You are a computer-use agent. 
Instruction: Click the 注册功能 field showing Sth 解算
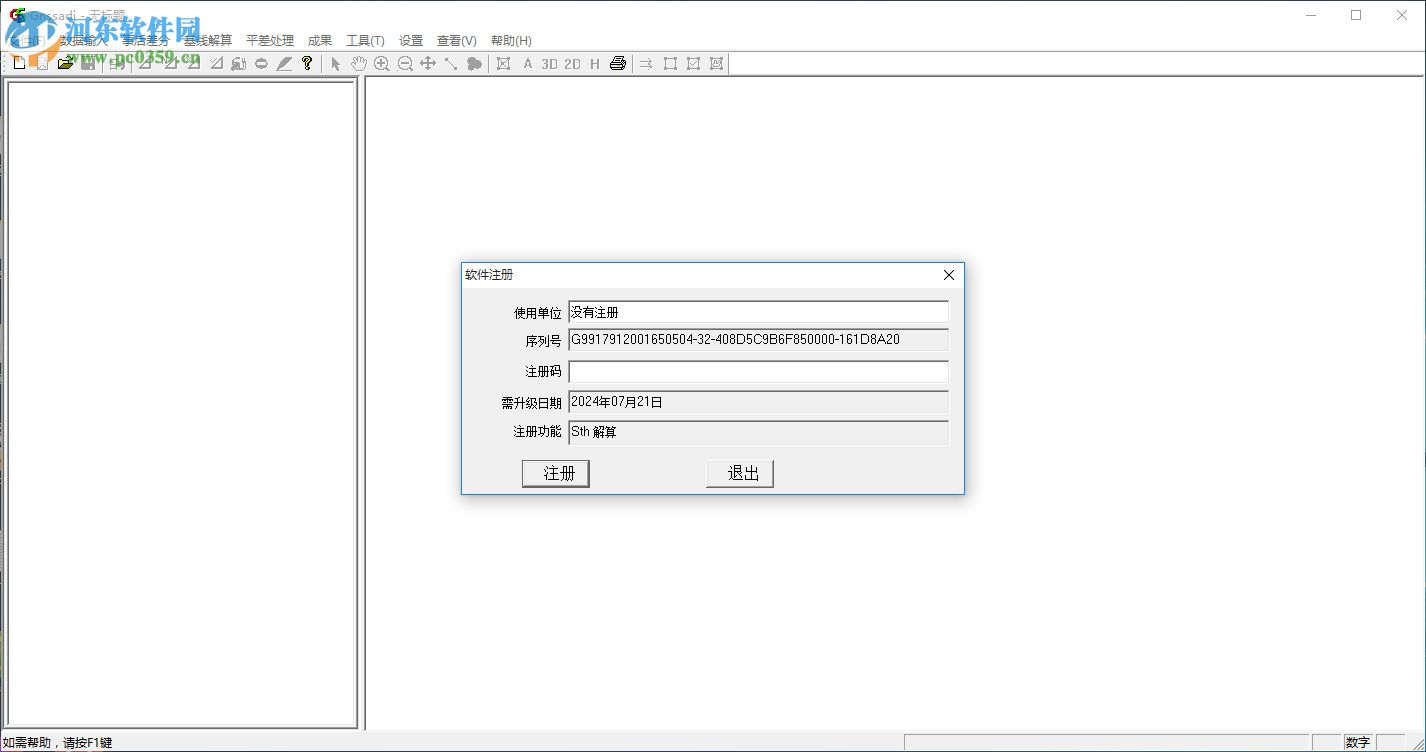click(758, 432)
